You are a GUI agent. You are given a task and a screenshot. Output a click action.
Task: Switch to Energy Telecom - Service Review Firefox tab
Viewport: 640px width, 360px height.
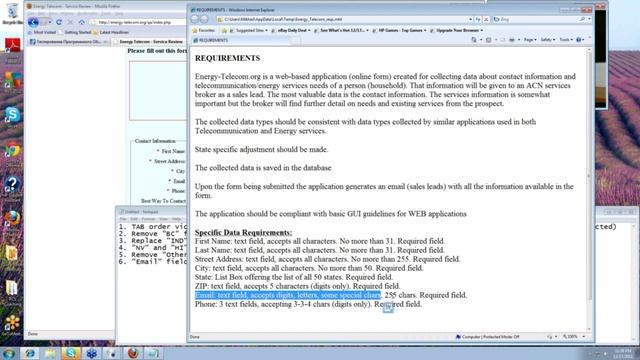[x=149, y=42]
